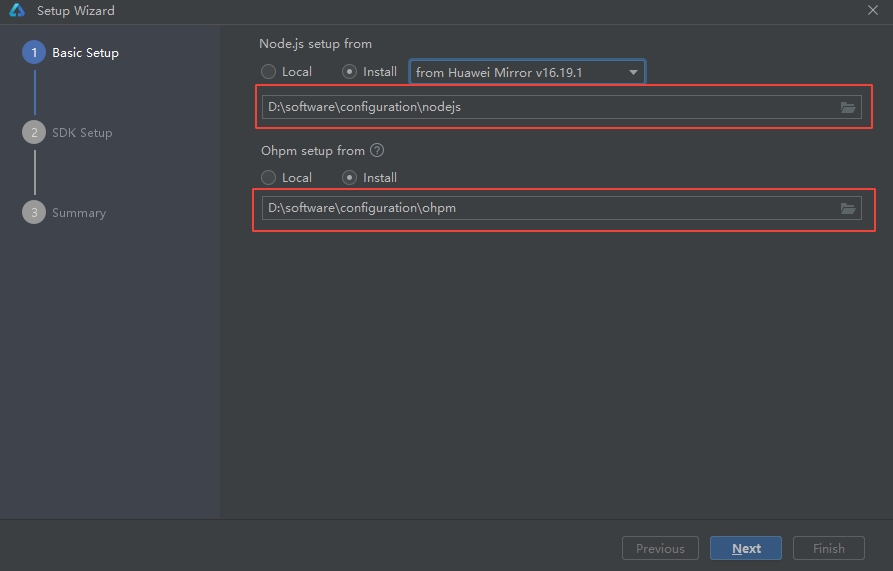This screenshot has width=893, height=571.
Task: Click the step 1 number circle
Action: pos(34,53)
